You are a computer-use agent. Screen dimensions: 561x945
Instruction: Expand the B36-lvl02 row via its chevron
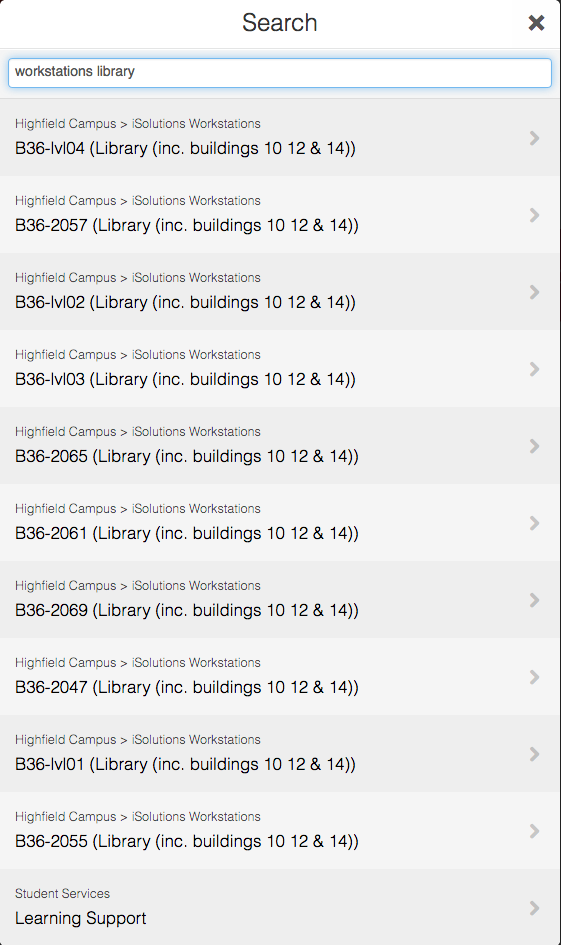tap(534, 292)
